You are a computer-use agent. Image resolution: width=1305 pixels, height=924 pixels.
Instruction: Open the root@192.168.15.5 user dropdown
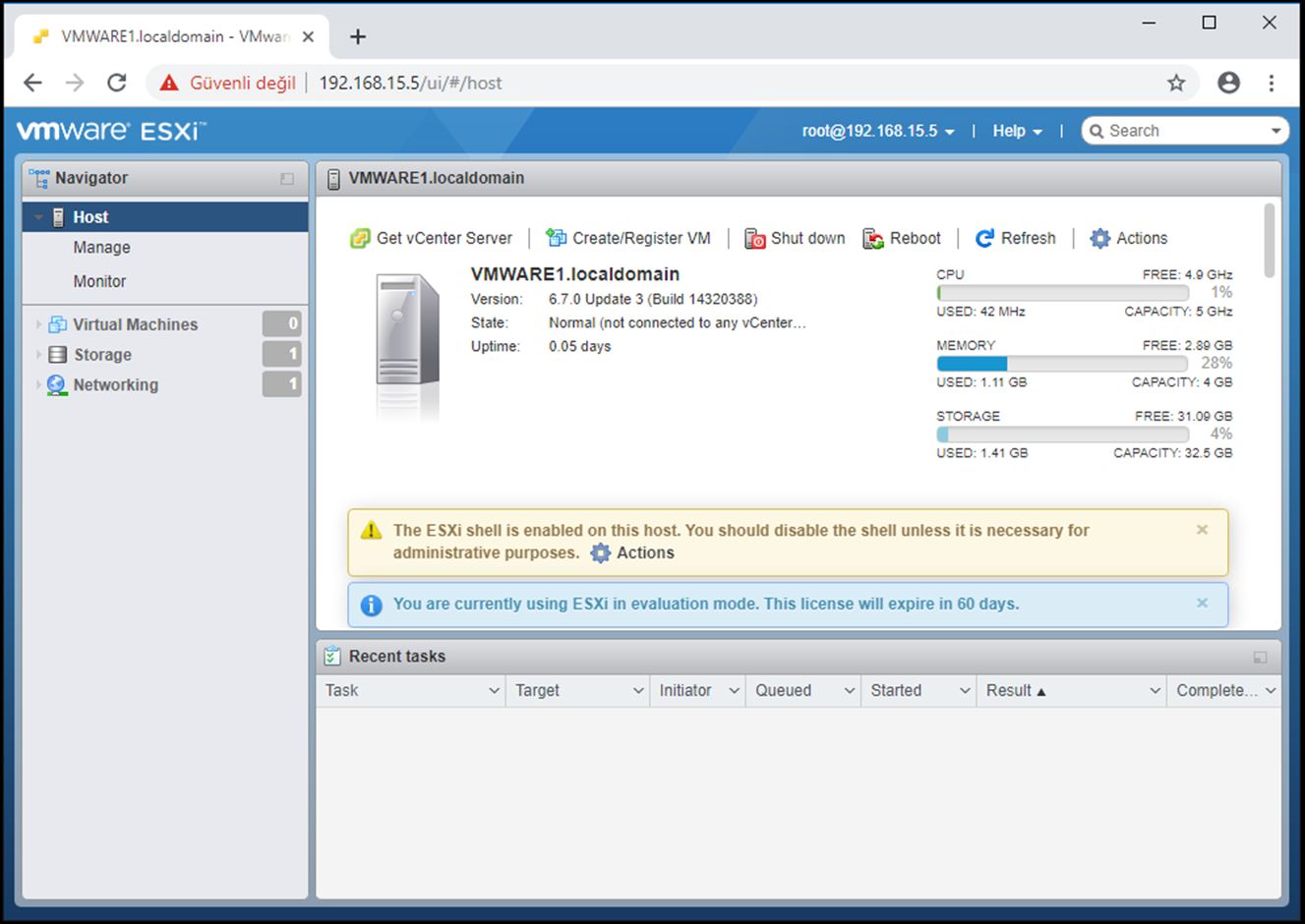tap(878, 131)
